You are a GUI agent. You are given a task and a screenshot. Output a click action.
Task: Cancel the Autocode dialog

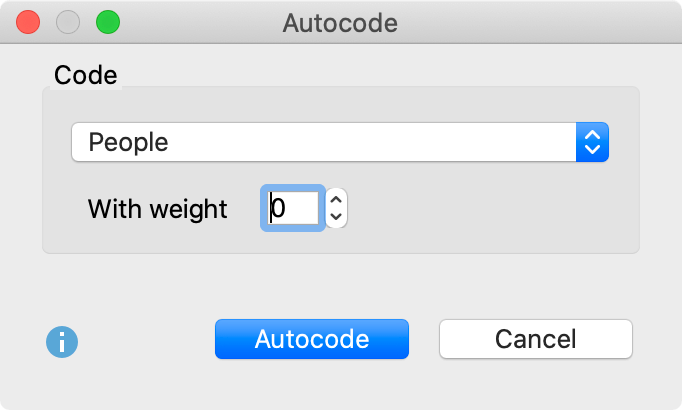(535, 339)
